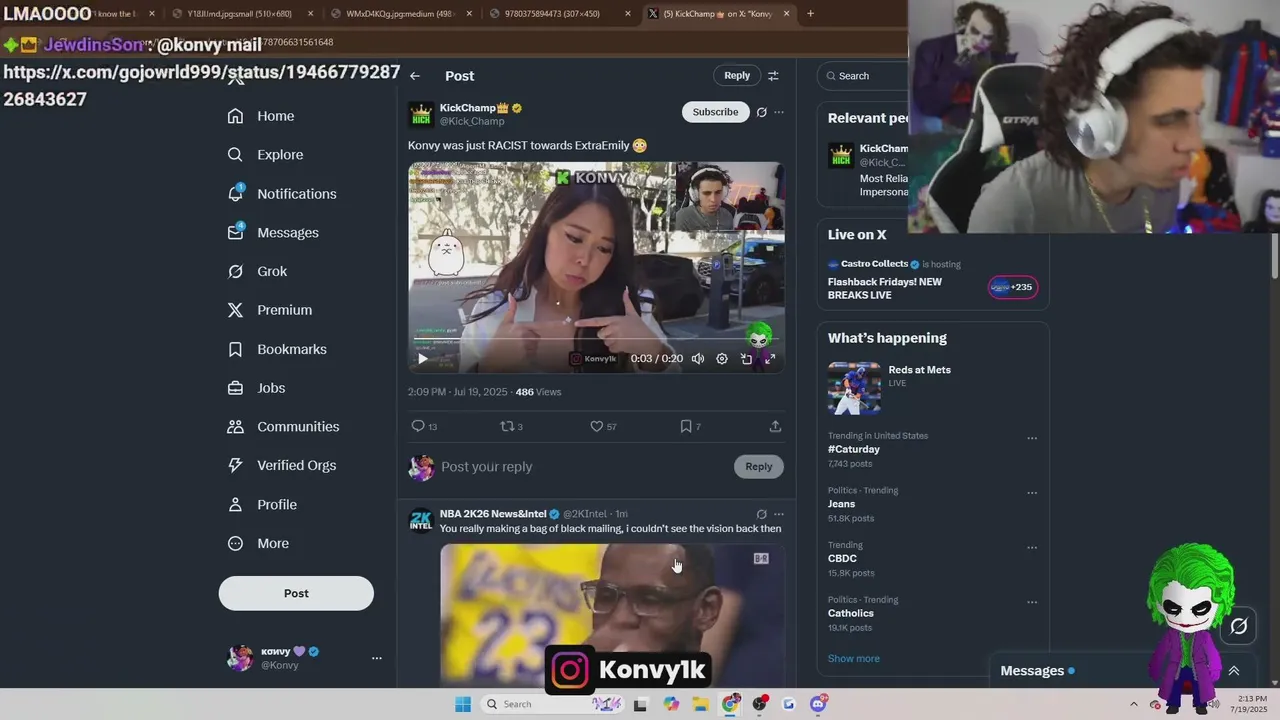The width and height of the screenshot is (1280, 720).
Task: Open video playback settings gear
Action: 722,359
